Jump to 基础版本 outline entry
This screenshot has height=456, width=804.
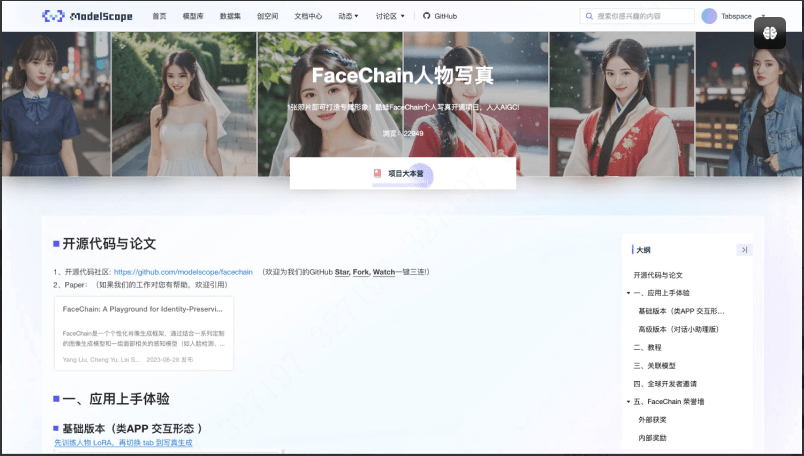681,311
